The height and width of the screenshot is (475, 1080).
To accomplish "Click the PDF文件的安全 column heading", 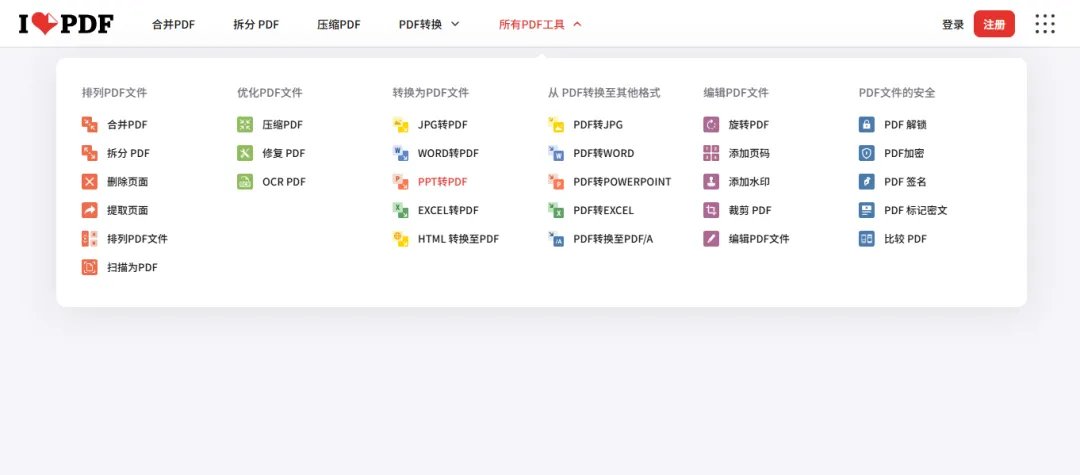I will pos(897,92).
